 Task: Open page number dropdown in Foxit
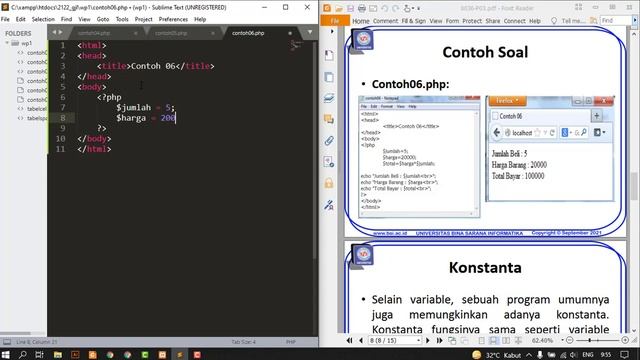coord(418,340)
